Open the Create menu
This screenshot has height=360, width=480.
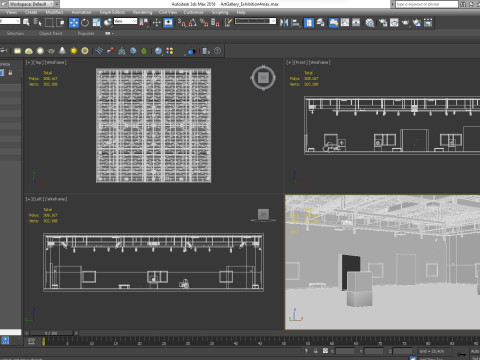pos(31,12)
